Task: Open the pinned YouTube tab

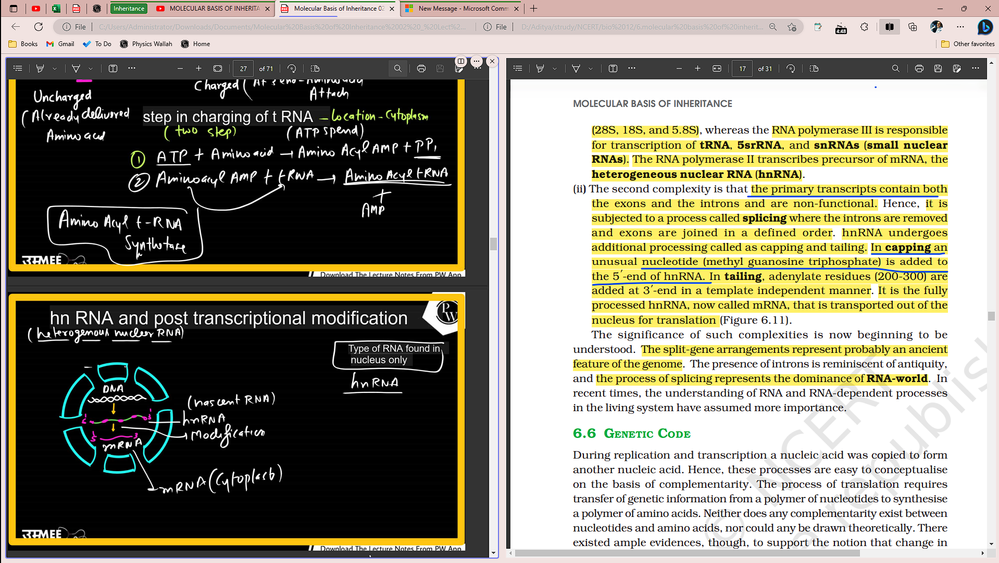Action: coord(36,8)
